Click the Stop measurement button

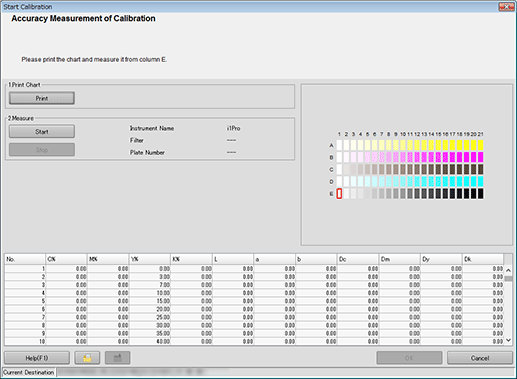tap(42, 150)
